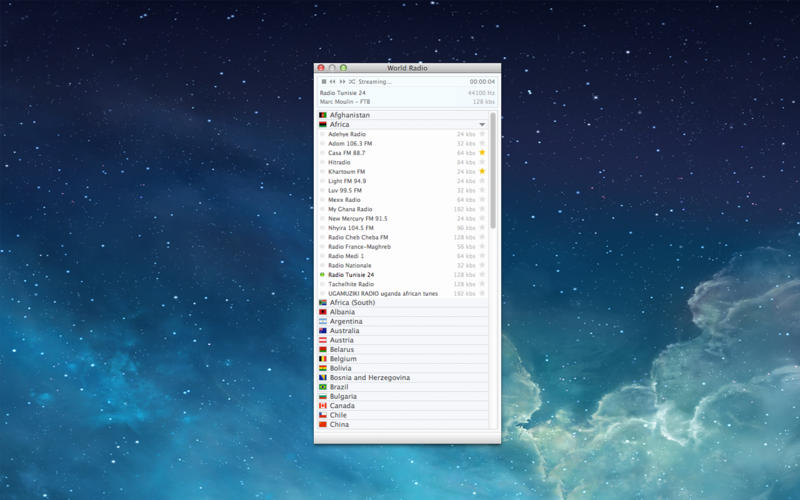Click the Canada flag icon
Screen dimensions: 800x500
[323, 406]
